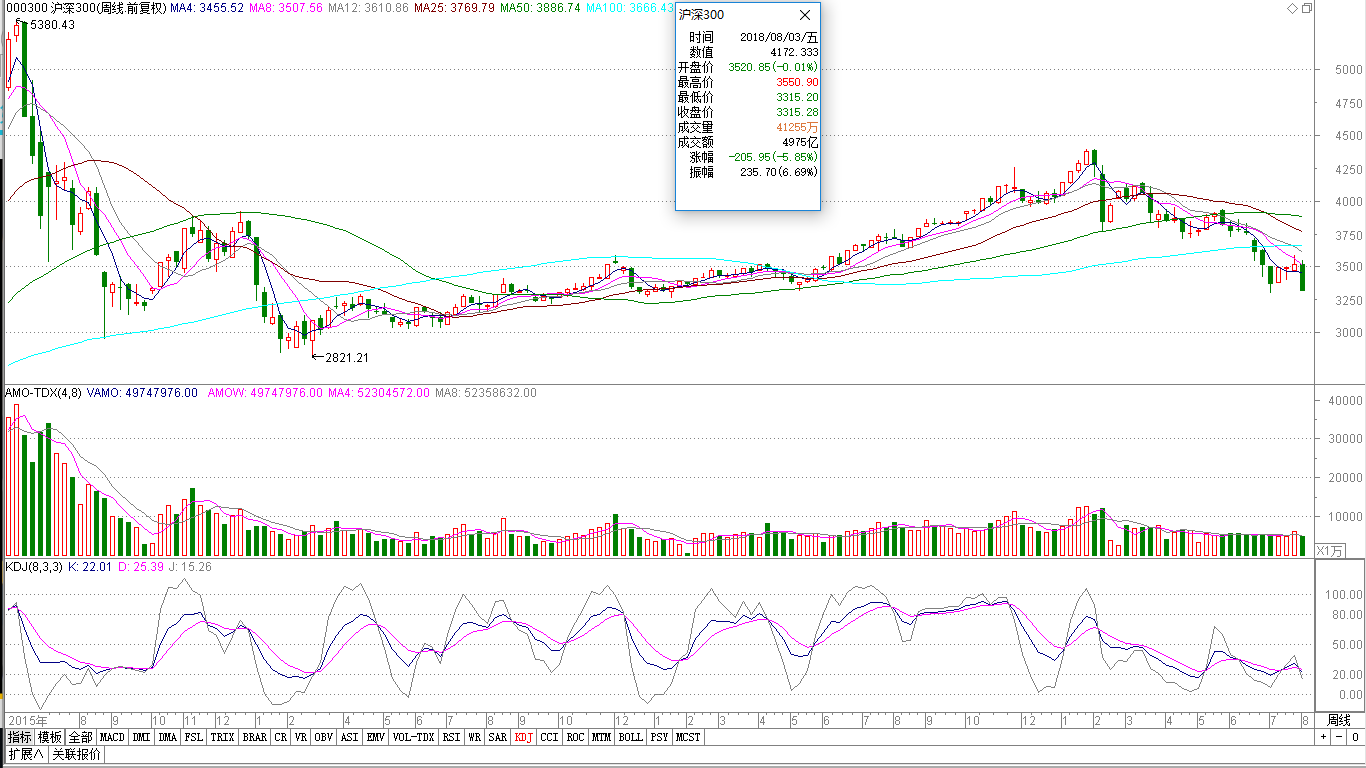Switch indicator to MCST
The height and width of the screenshot is (768, 1366).
(688, 738)
